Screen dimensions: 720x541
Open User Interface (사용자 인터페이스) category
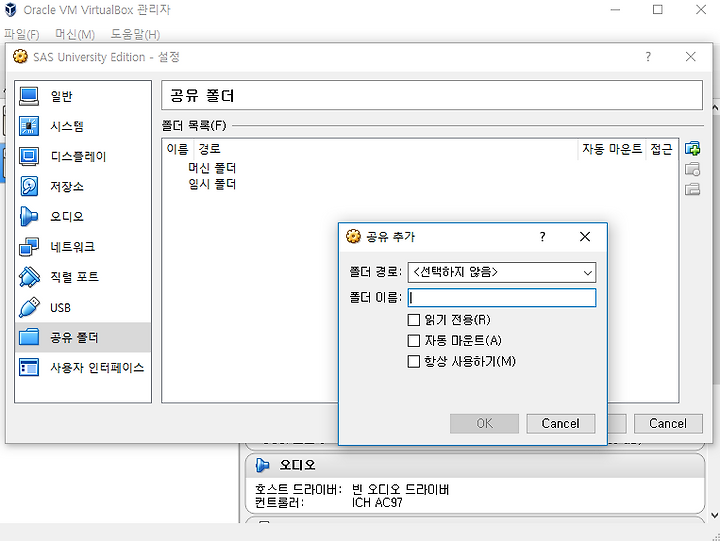pyautogui.click(x=83, y=367)
